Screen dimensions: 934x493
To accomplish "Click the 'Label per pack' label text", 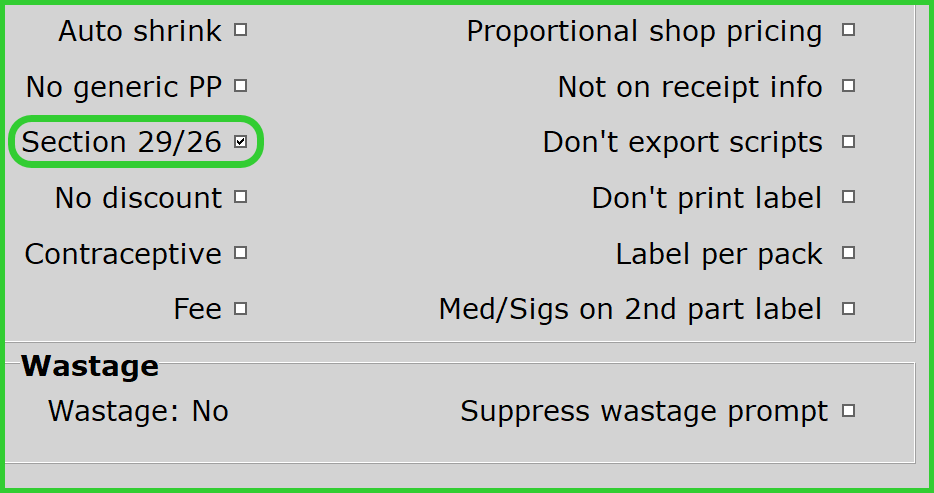I will tap(719, 254).
